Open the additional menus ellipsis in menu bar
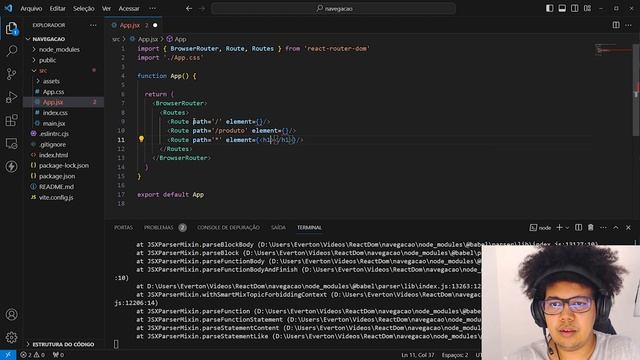 tap(152, 8)
